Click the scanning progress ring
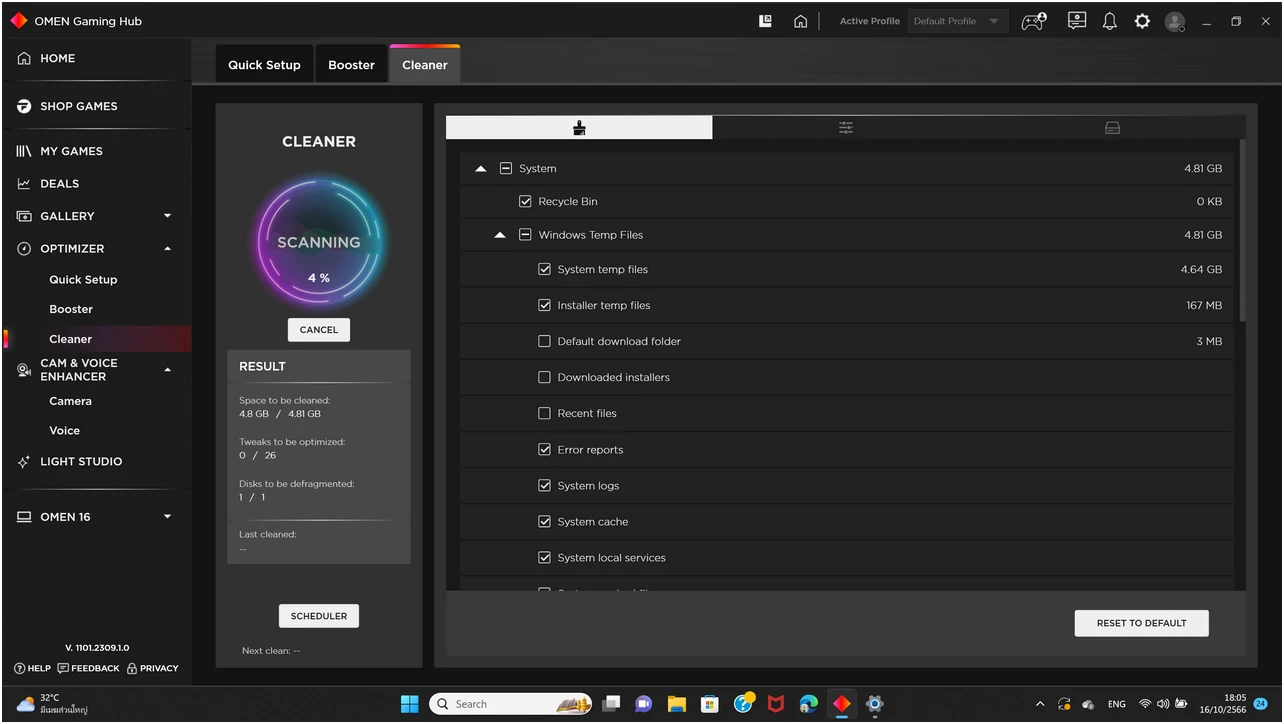This screenshot has width=1284, height=724. 319,240
